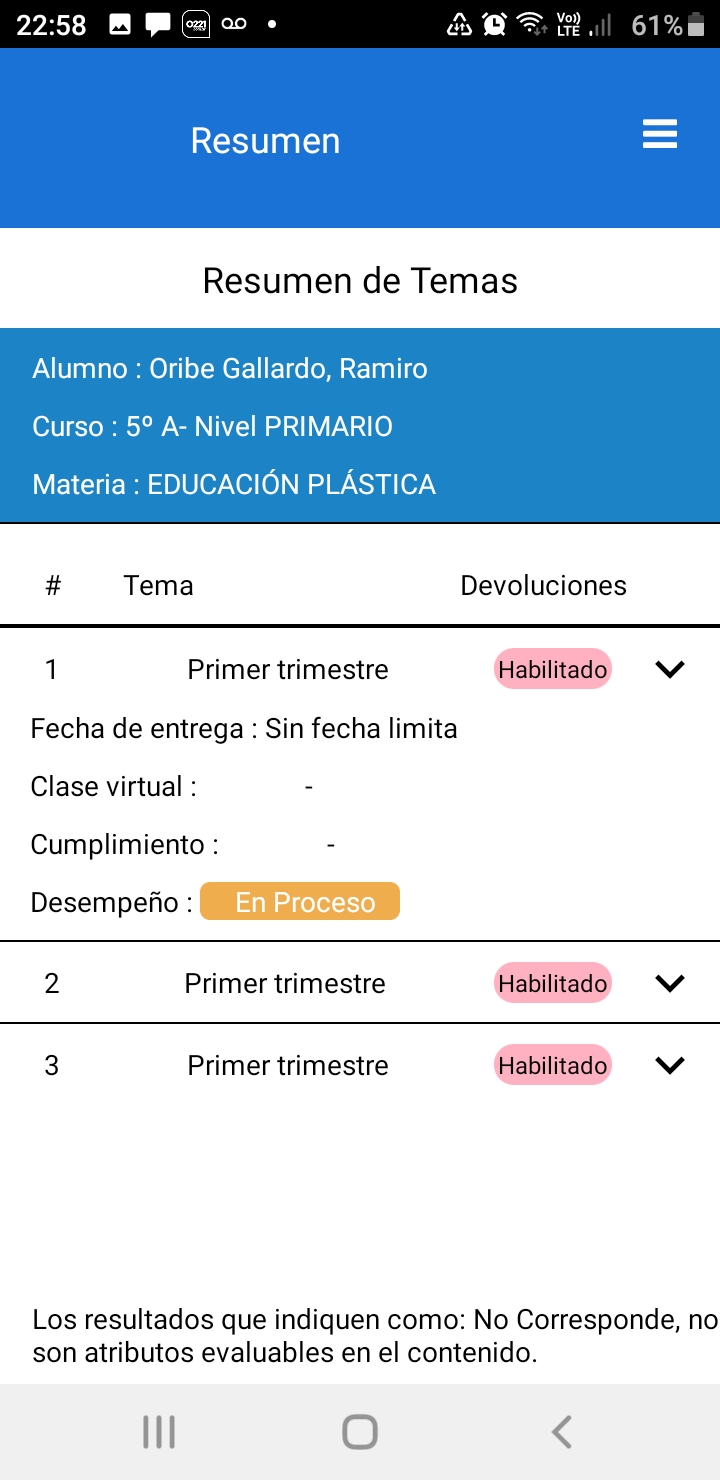Screen dimensions: 720x1480
Task: Select the second Primer trimestre row
Action: point(285,984)
